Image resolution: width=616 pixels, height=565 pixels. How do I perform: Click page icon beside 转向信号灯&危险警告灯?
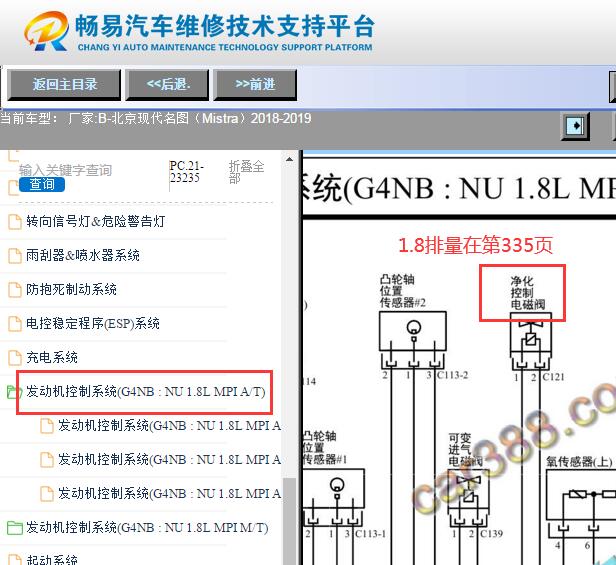tap(15, 222)
